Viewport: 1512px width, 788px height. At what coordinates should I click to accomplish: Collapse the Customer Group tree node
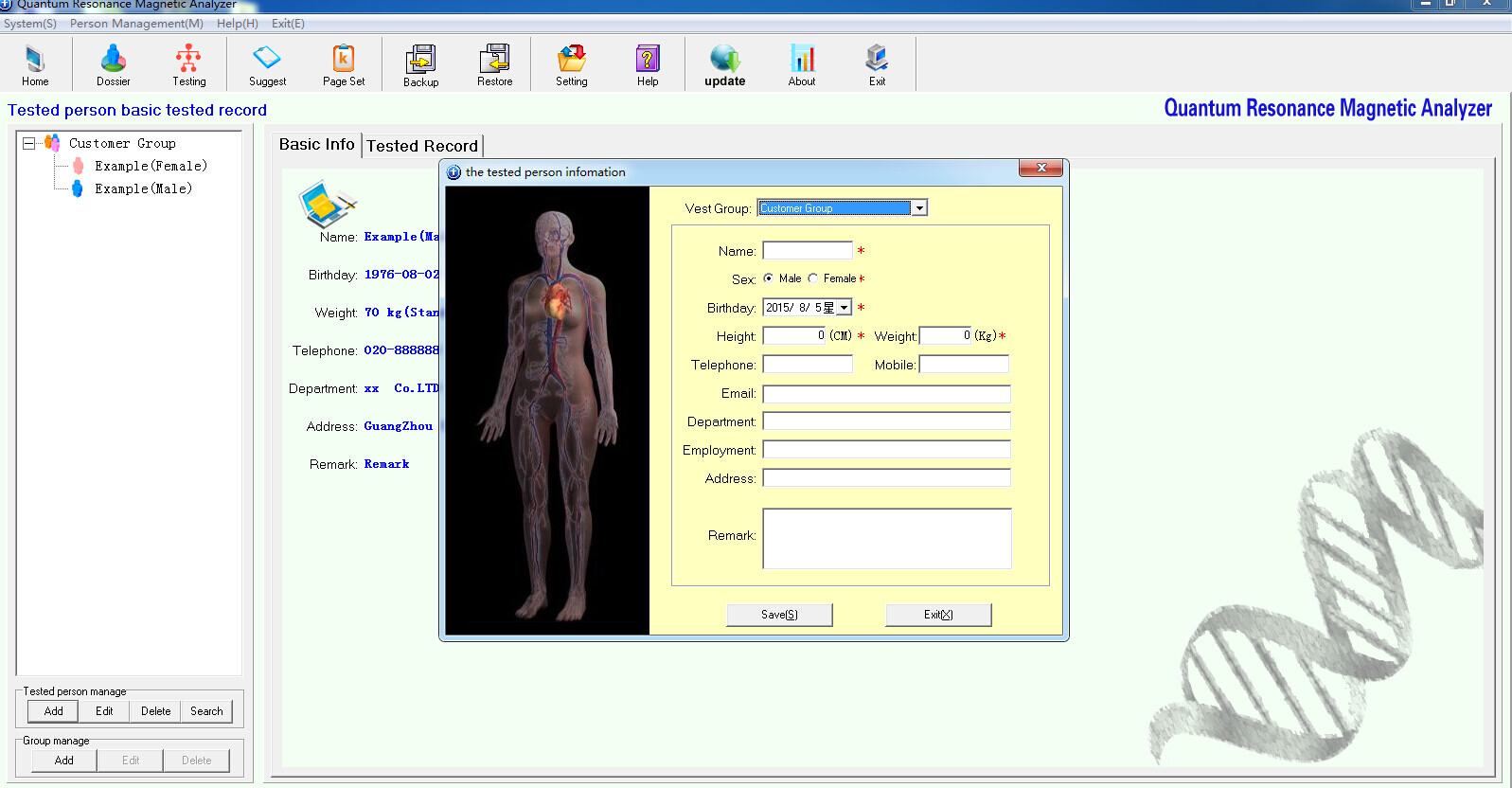tap(28, 143)
